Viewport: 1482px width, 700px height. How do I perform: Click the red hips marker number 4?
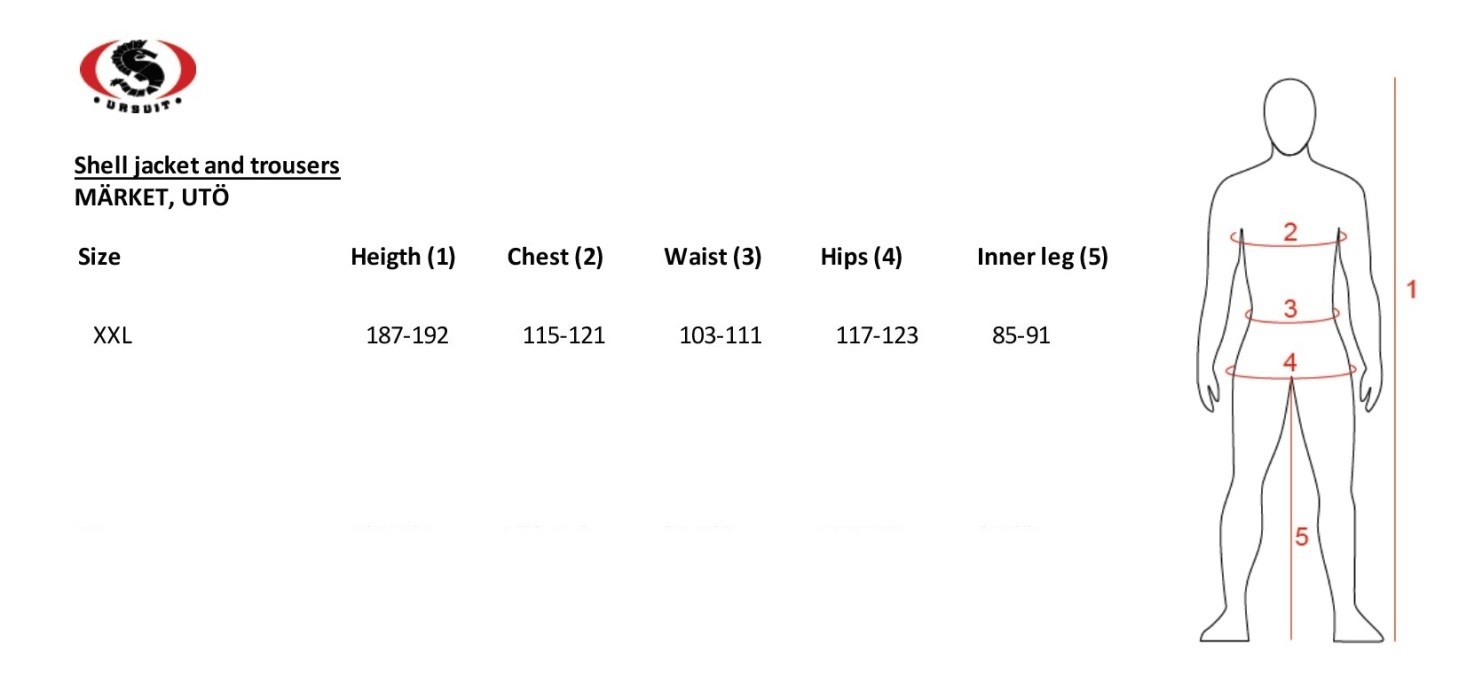pyautogui.click(x=1290, y=362)
